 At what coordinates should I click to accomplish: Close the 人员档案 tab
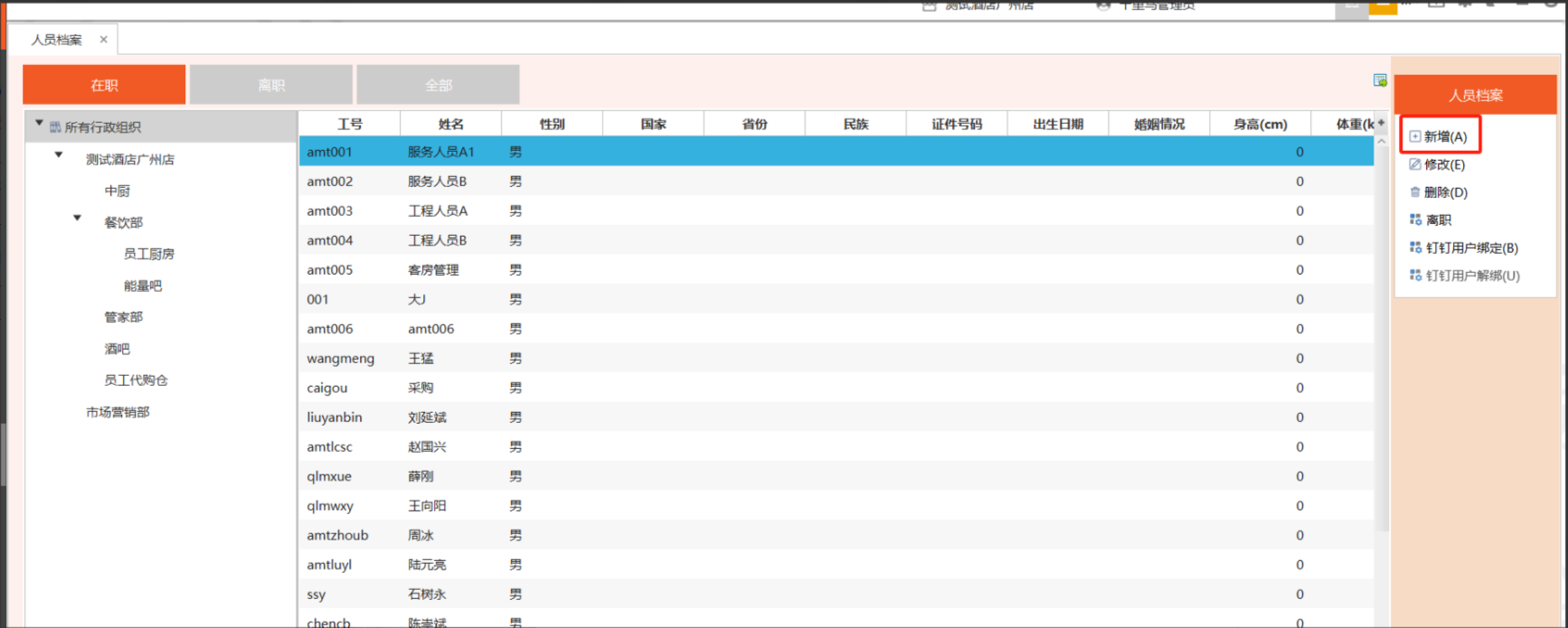pyautogui.click(x=103, y=40)
